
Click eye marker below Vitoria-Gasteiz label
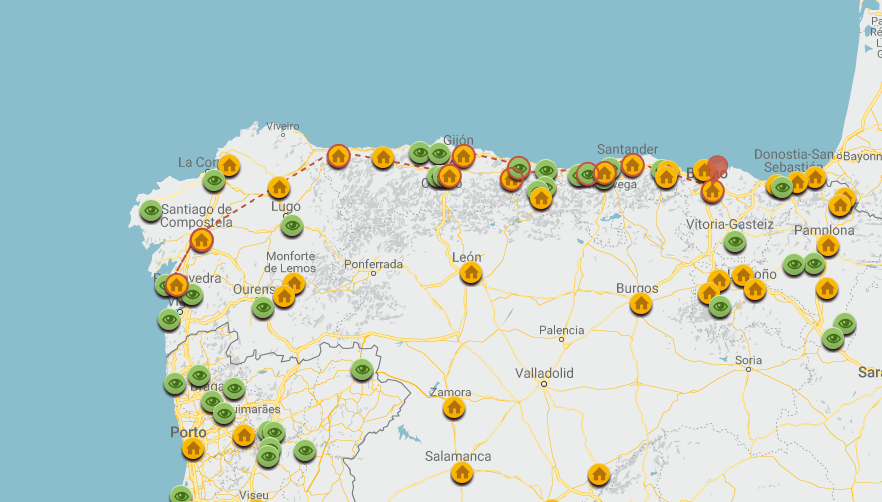735,242
